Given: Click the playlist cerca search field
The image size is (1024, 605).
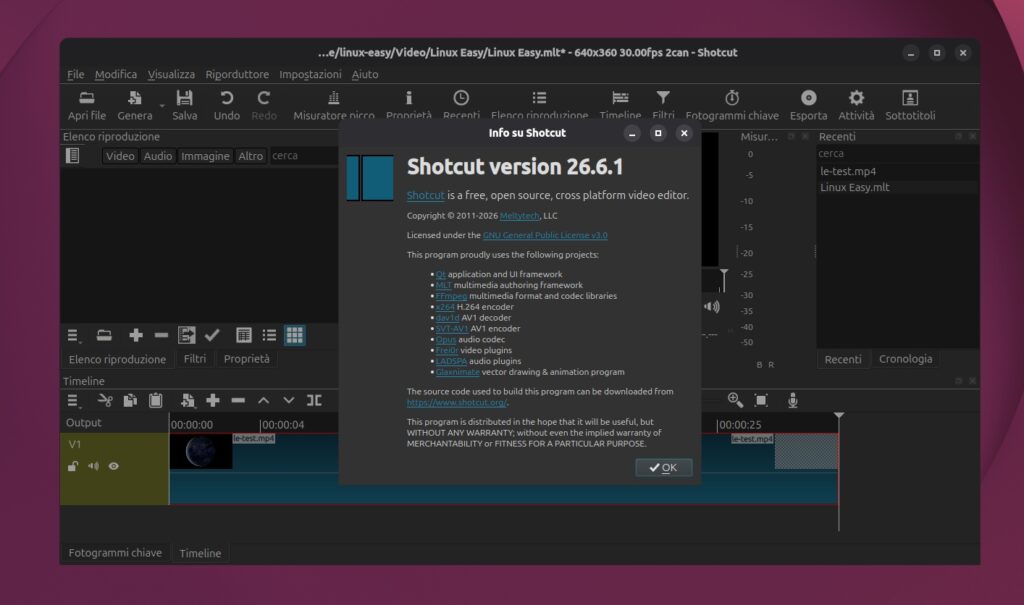Looking at the screenshot, I should 304,155.
